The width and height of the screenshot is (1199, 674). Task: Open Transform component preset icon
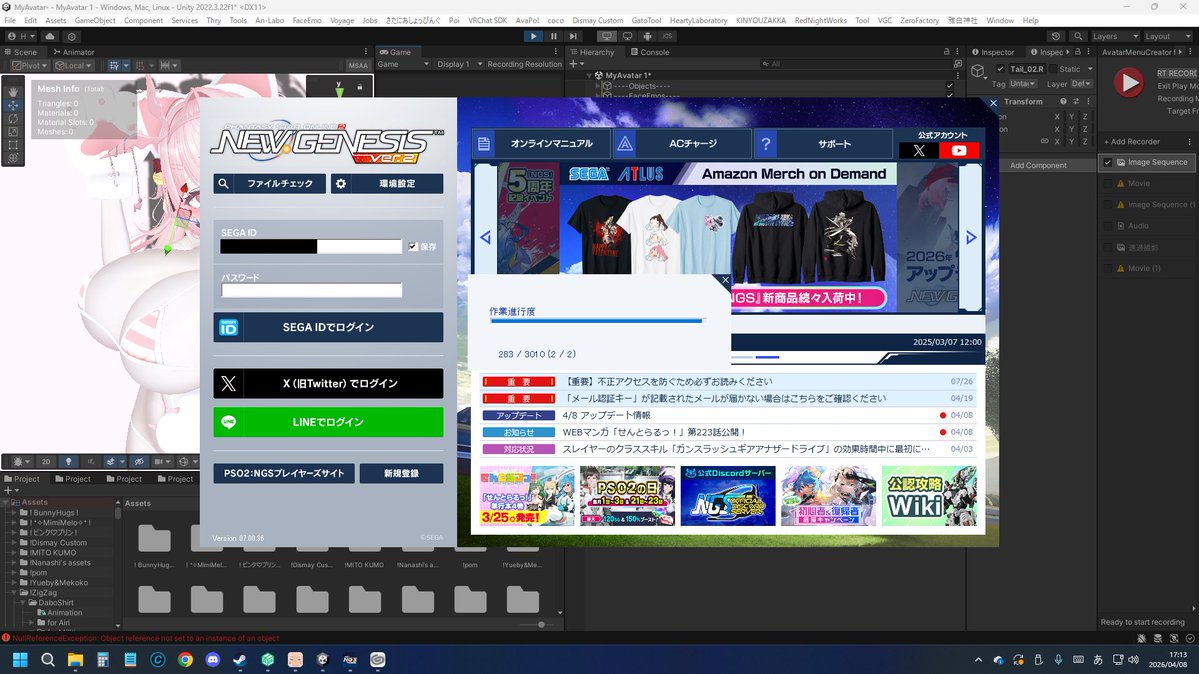click(x=1076, y=101)
